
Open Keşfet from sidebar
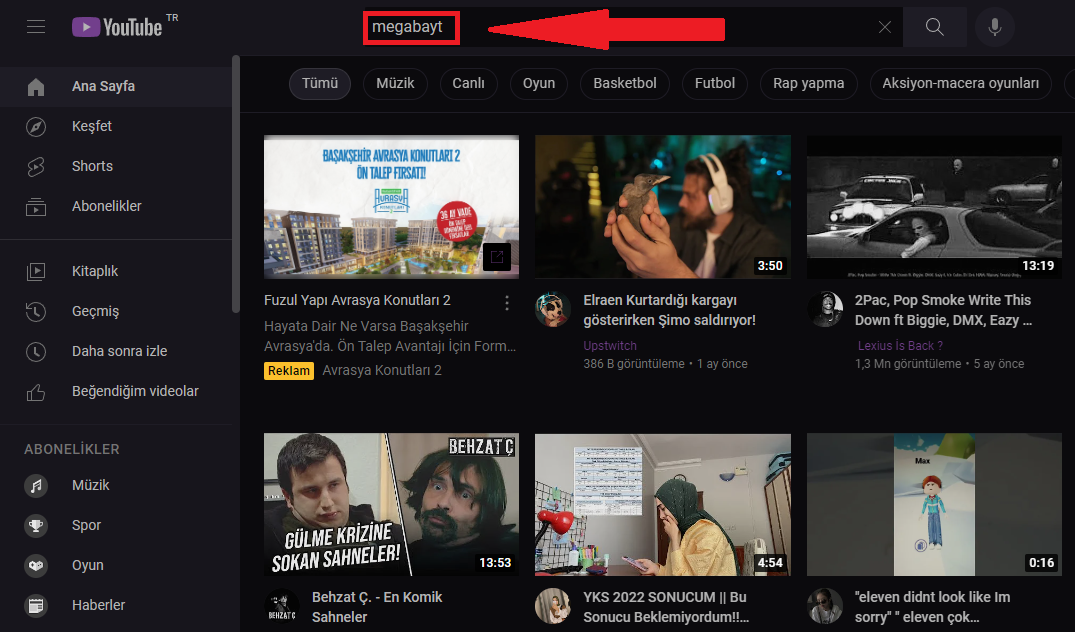92,126
